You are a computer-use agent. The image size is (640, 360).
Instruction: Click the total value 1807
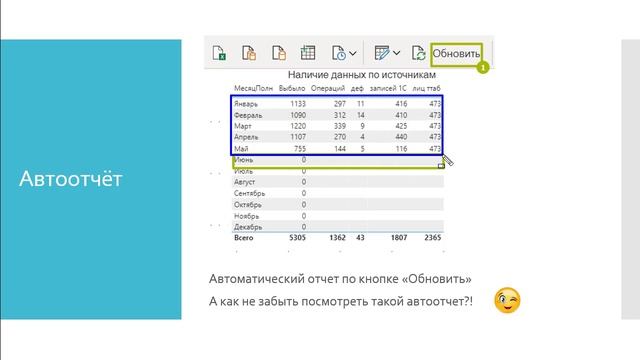tap(398, 238)
